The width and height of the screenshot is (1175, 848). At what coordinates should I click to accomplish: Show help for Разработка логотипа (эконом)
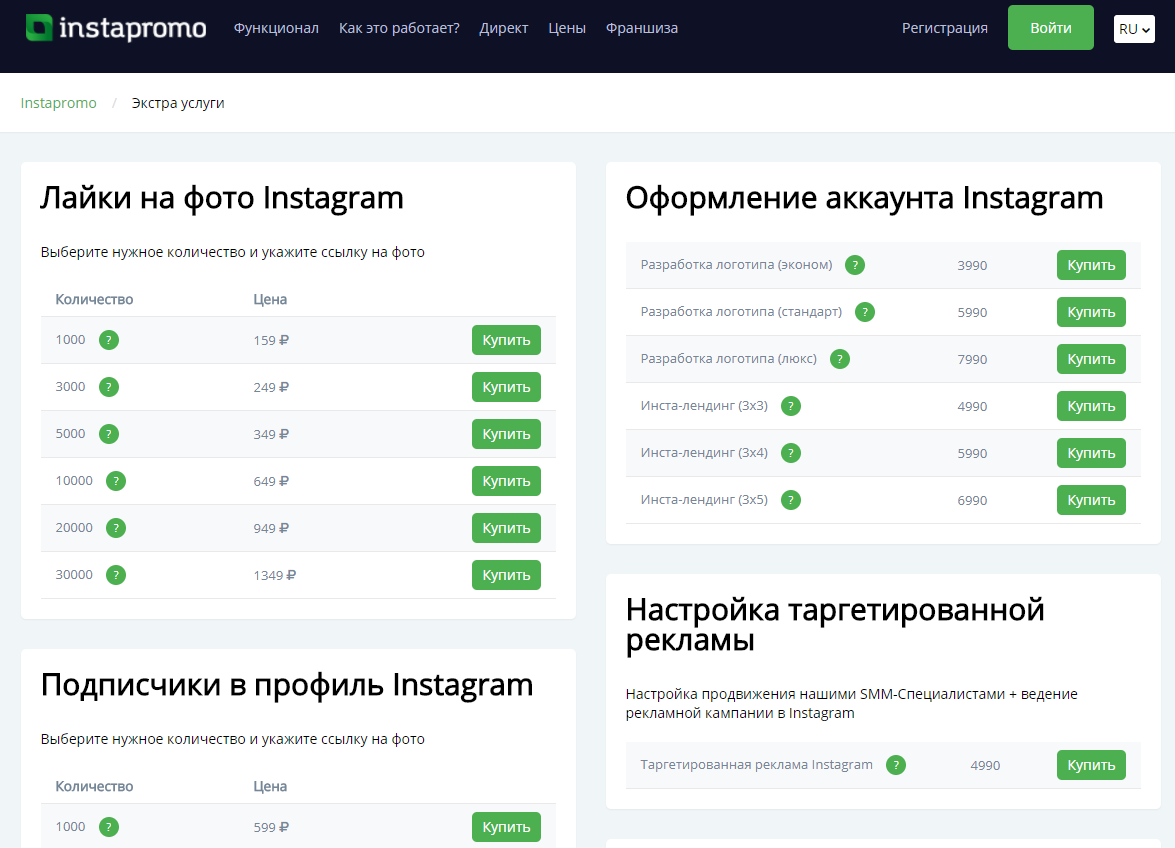click(x=854, y=265)
